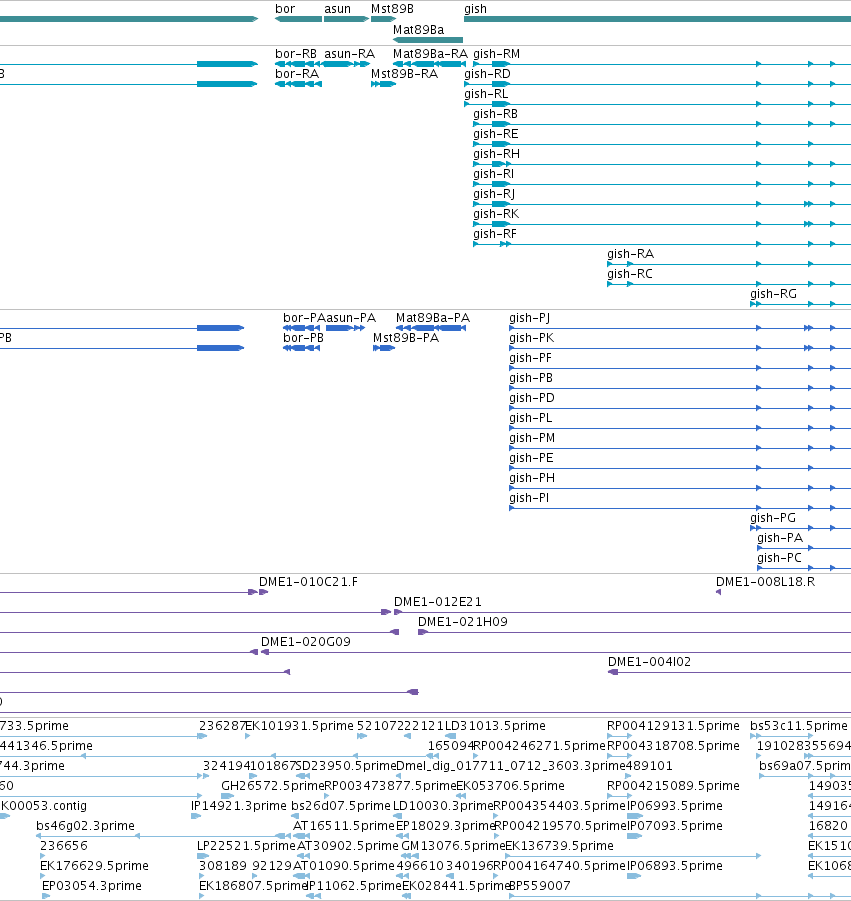Open the gish-RC transcript

pos(630,274)
